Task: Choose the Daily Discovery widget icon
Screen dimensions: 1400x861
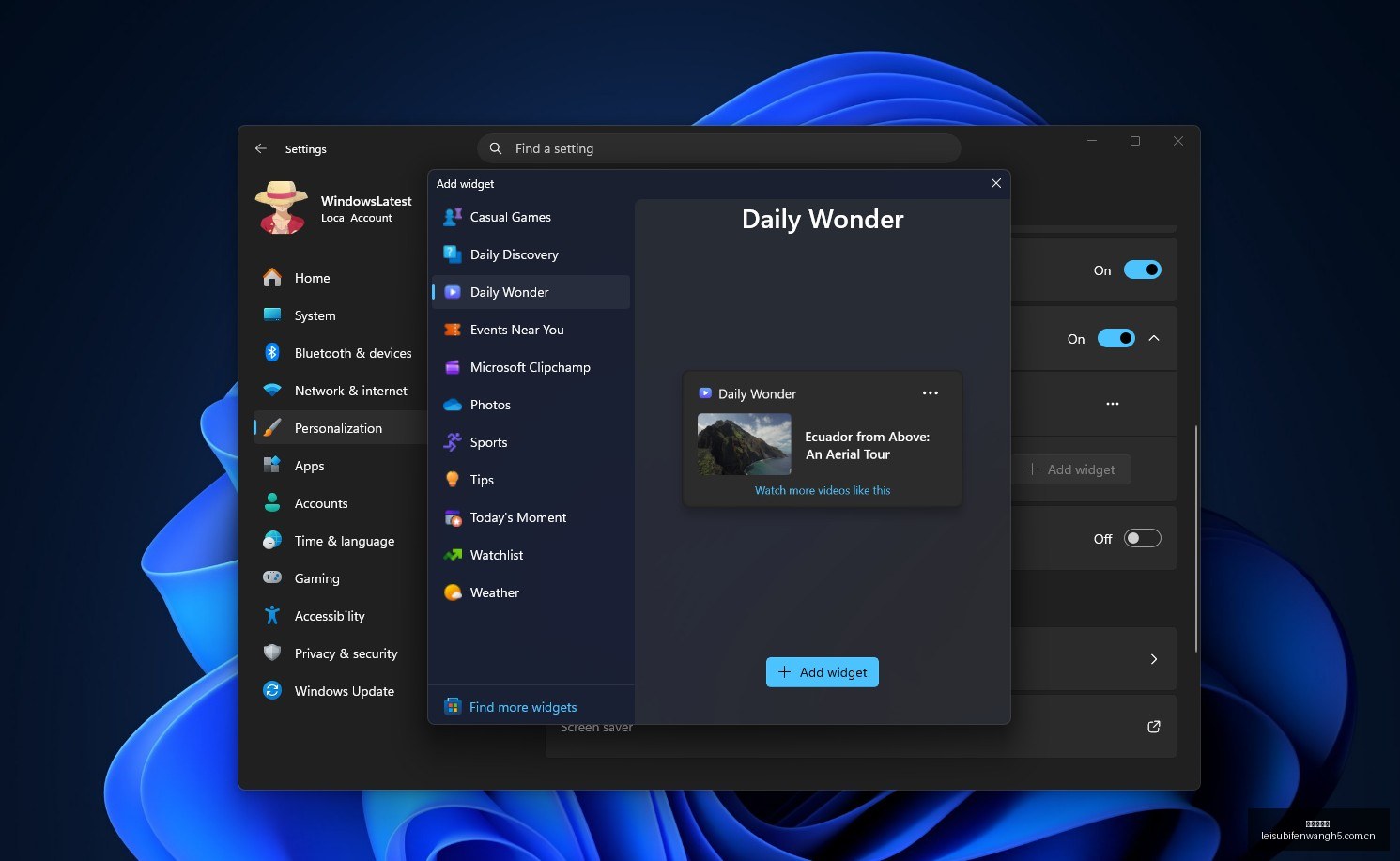Action: (453, 254)
